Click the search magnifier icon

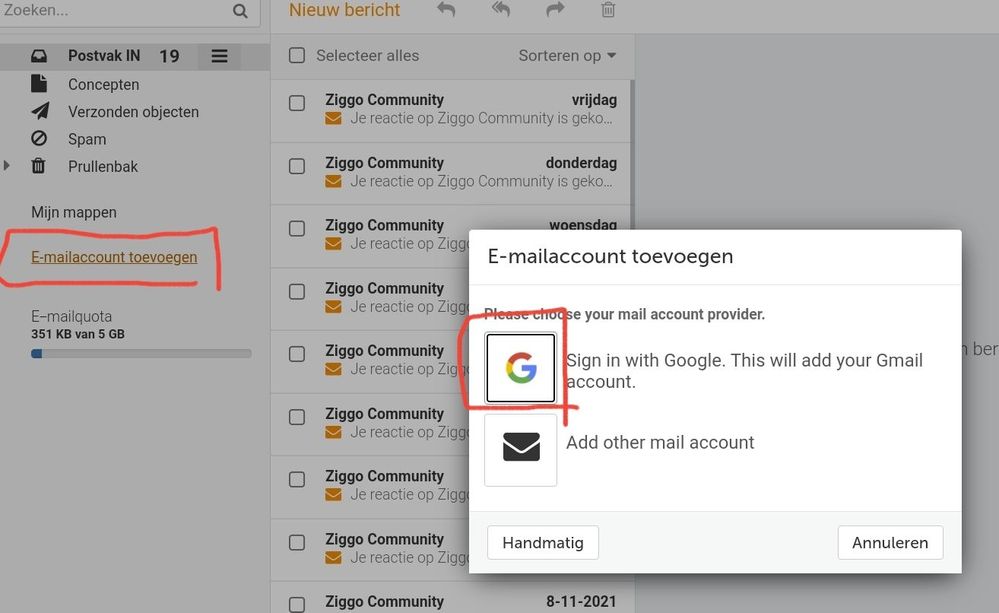tap(240, 11)
